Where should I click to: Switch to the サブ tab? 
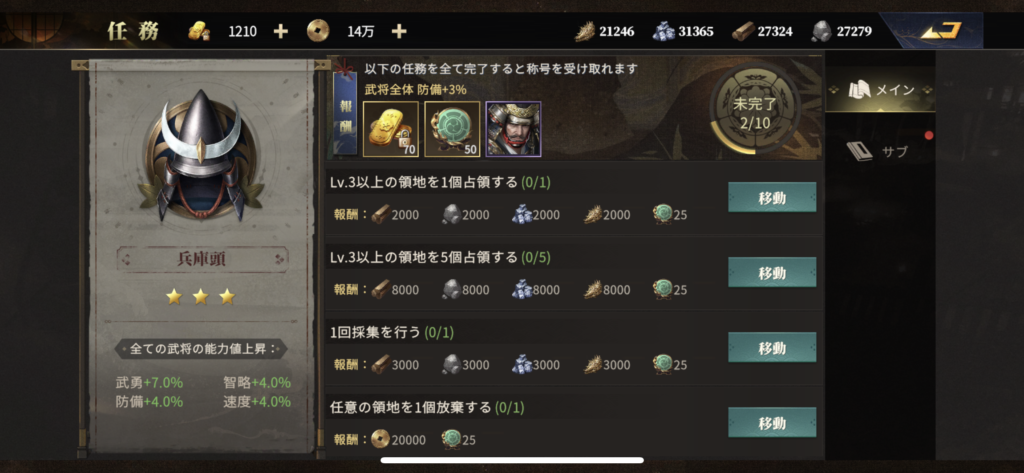[880, 152]
